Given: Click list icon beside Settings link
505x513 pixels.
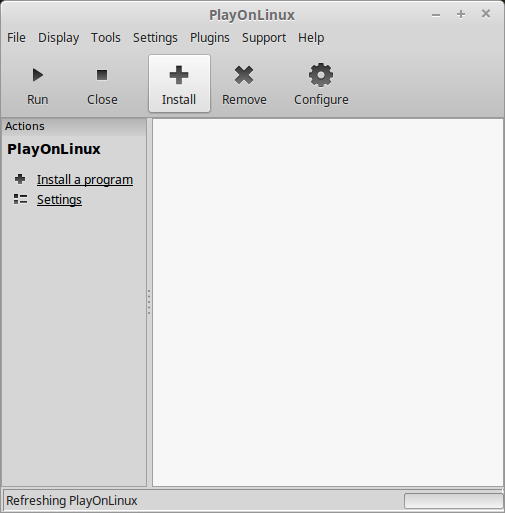Looking at the screenshot, I should click(20, 199).
